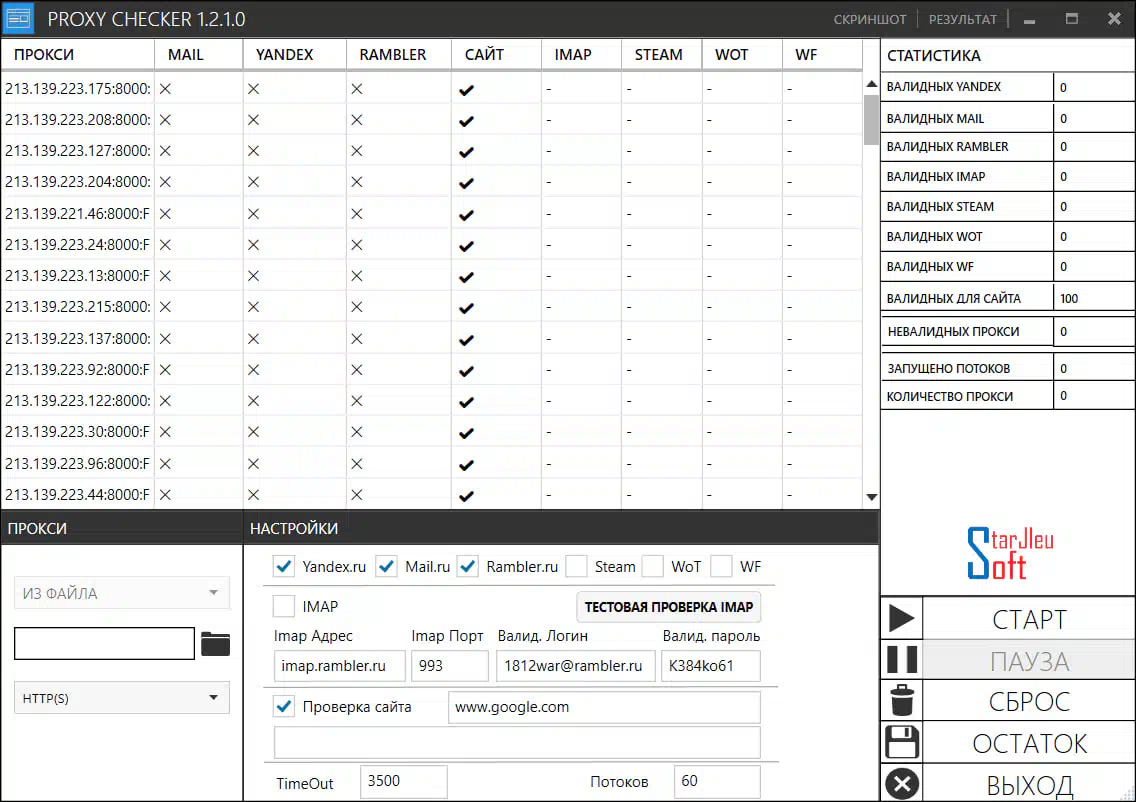This screenshot has width=1136, height=802.
Task: Click the Валид. Логин field
Action: (x=575, y=666)
